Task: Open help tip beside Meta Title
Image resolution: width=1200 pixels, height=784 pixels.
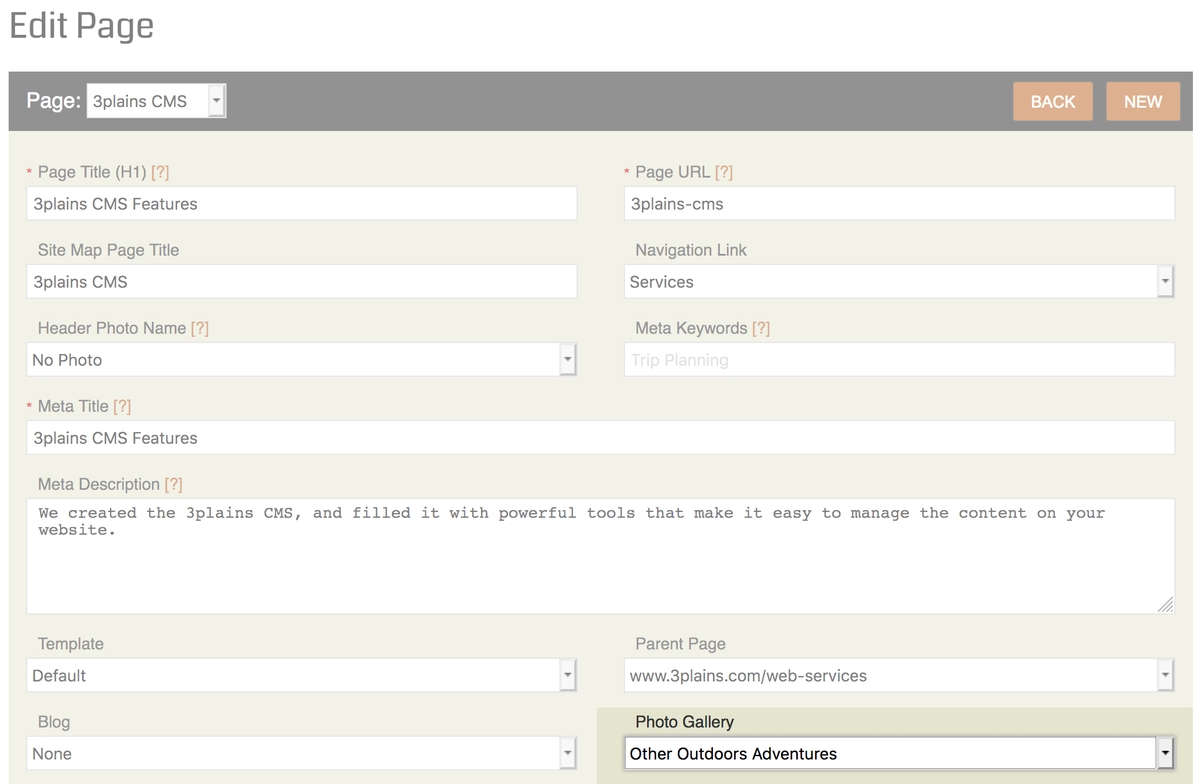Action: coord(122,406)
